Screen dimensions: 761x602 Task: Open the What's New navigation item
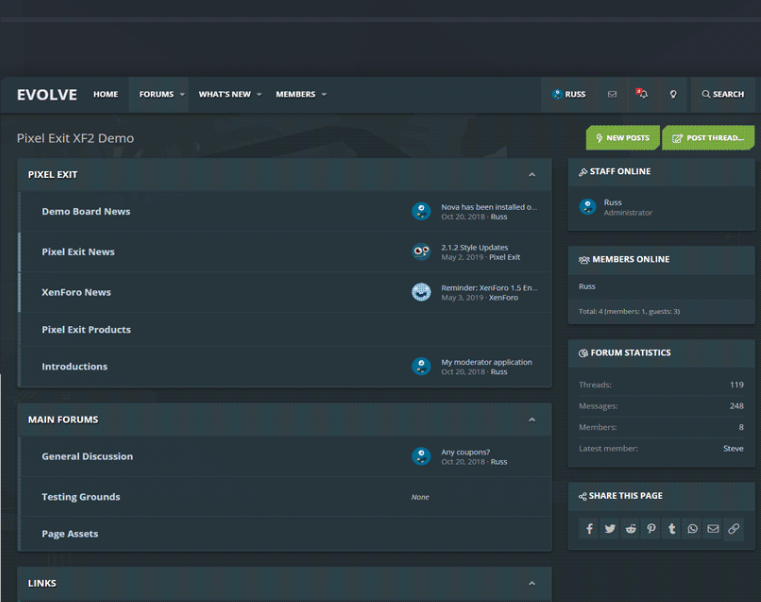(x=225, y=94)
